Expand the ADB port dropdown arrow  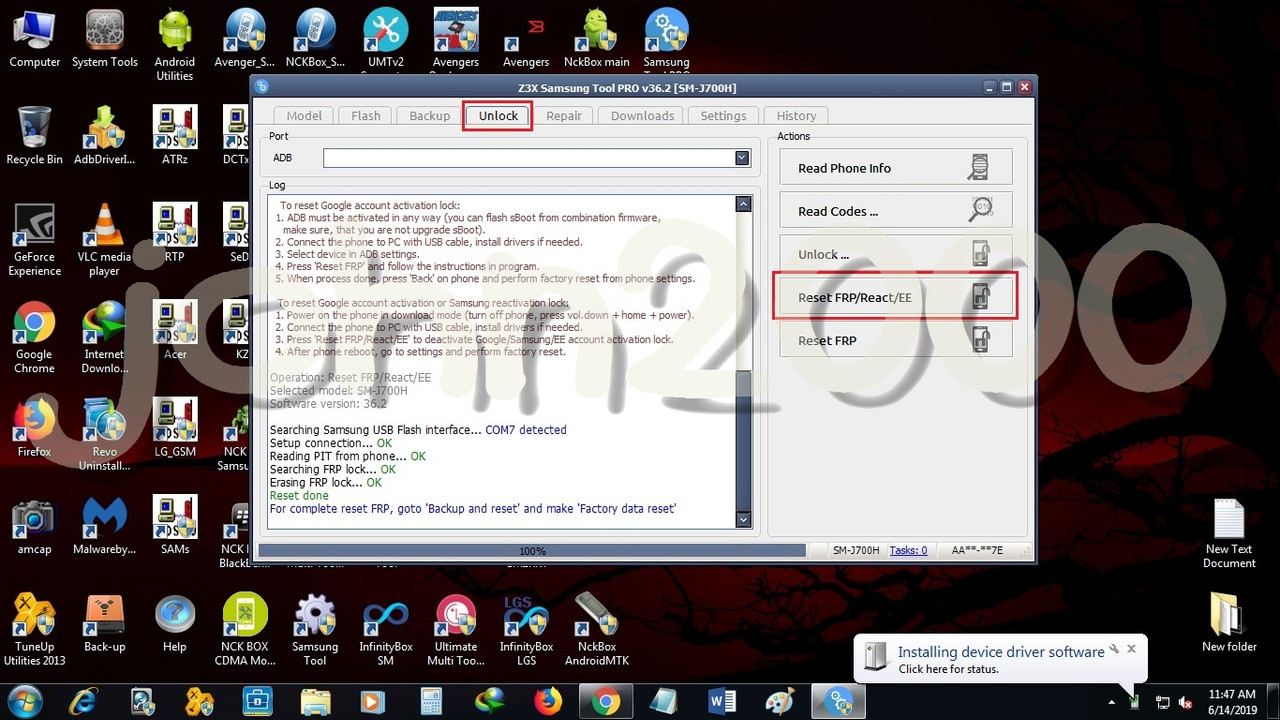742,158
